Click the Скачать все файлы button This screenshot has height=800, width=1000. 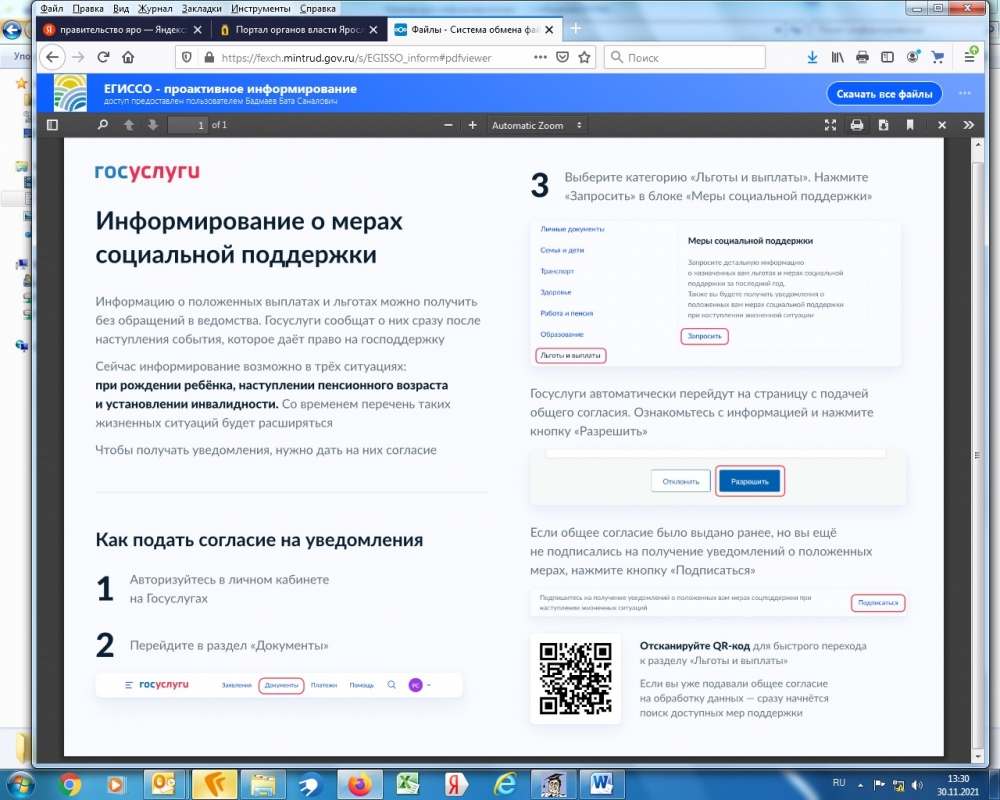[885, 94]
